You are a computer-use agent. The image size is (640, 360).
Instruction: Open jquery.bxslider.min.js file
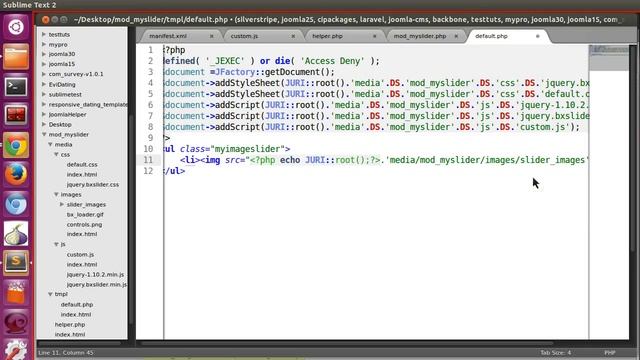pos(96,284)
